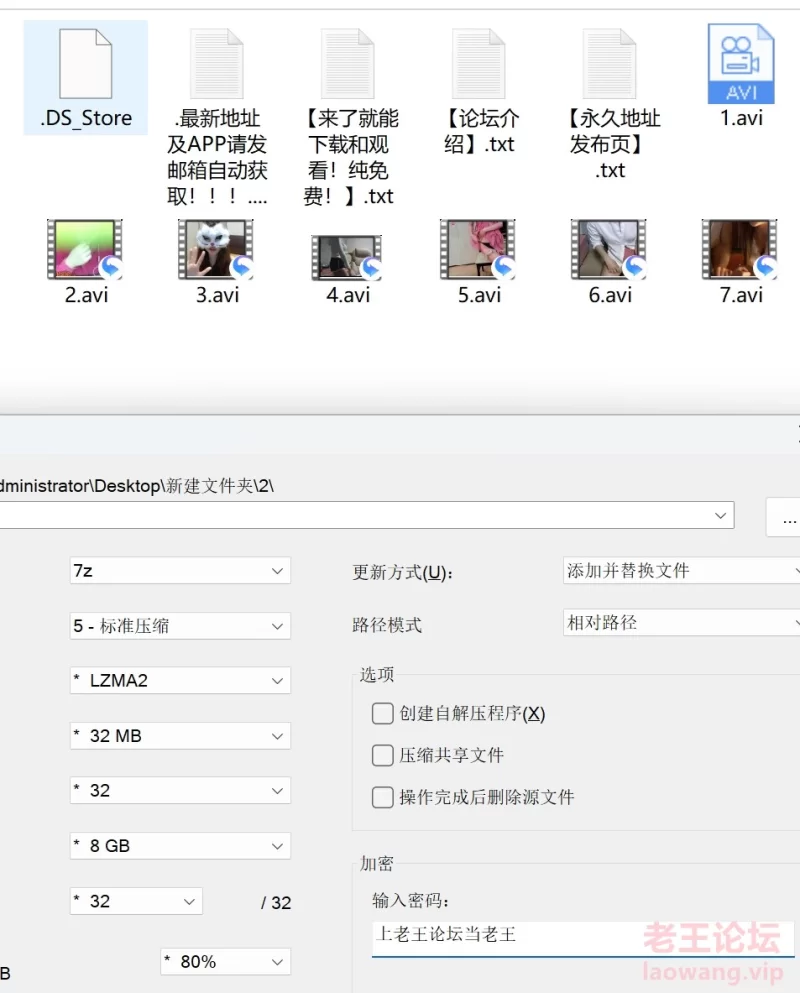Select the .DS_Store file icon
This screenshot has width=800, height=993.
pos(86,64)
